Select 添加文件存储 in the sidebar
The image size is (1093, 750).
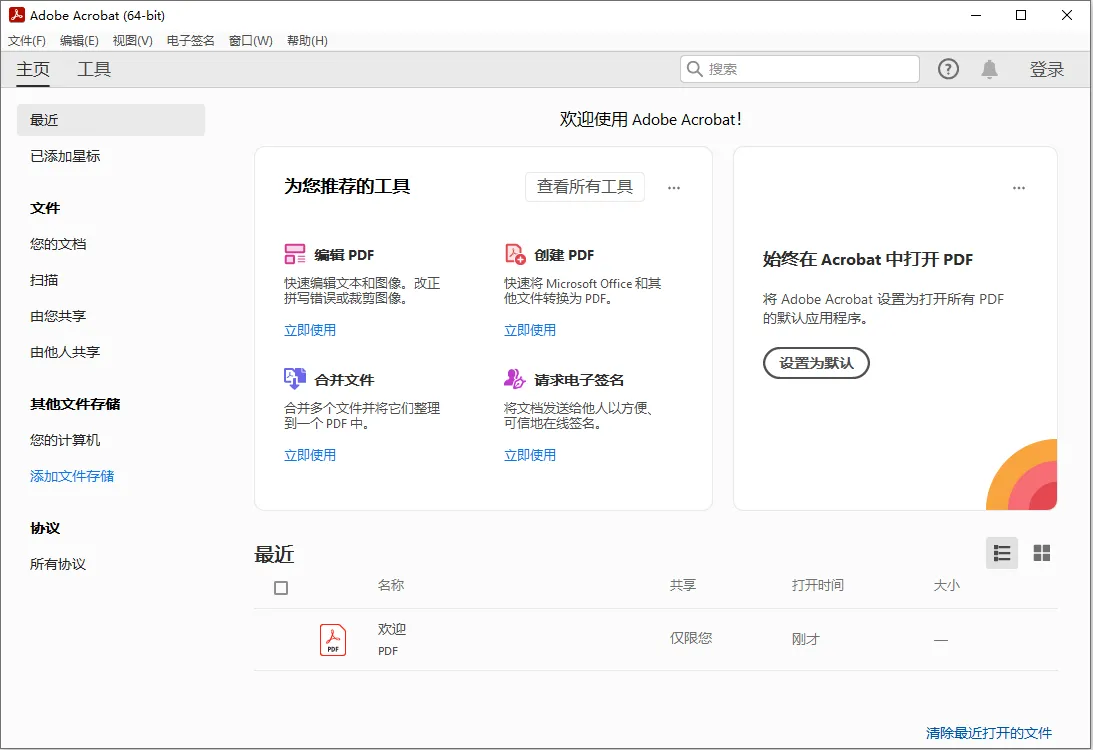coord(72,476)
